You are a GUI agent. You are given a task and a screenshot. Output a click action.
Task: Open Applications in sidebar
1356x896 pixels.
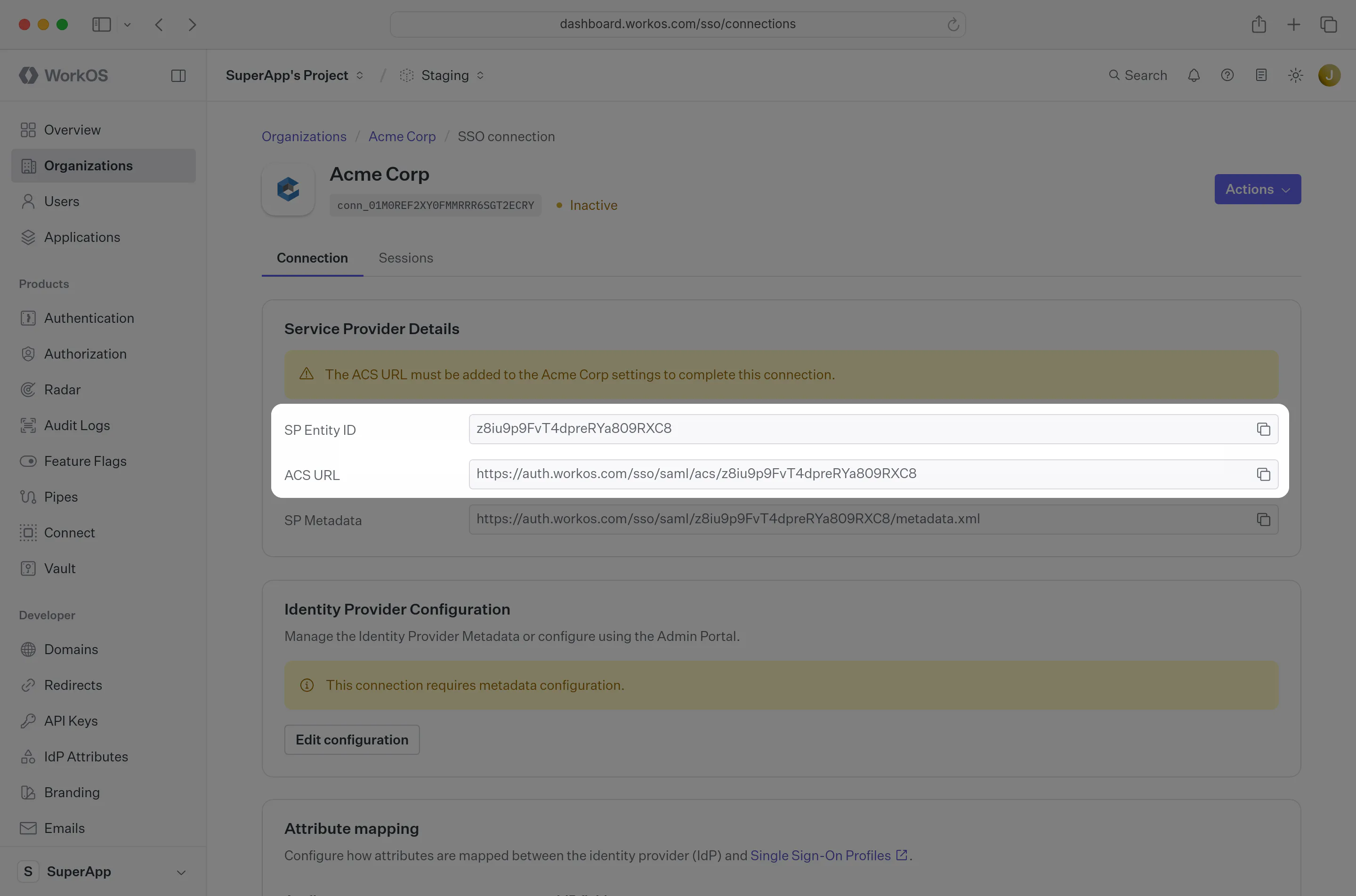point(104,237)
